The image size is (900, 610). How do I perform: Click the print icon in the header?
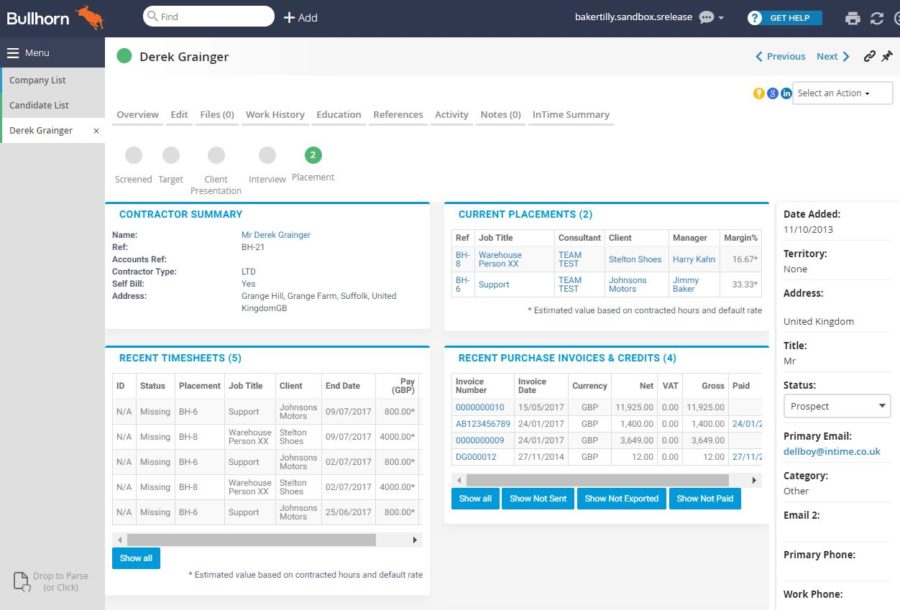click(x=852, y=18)
